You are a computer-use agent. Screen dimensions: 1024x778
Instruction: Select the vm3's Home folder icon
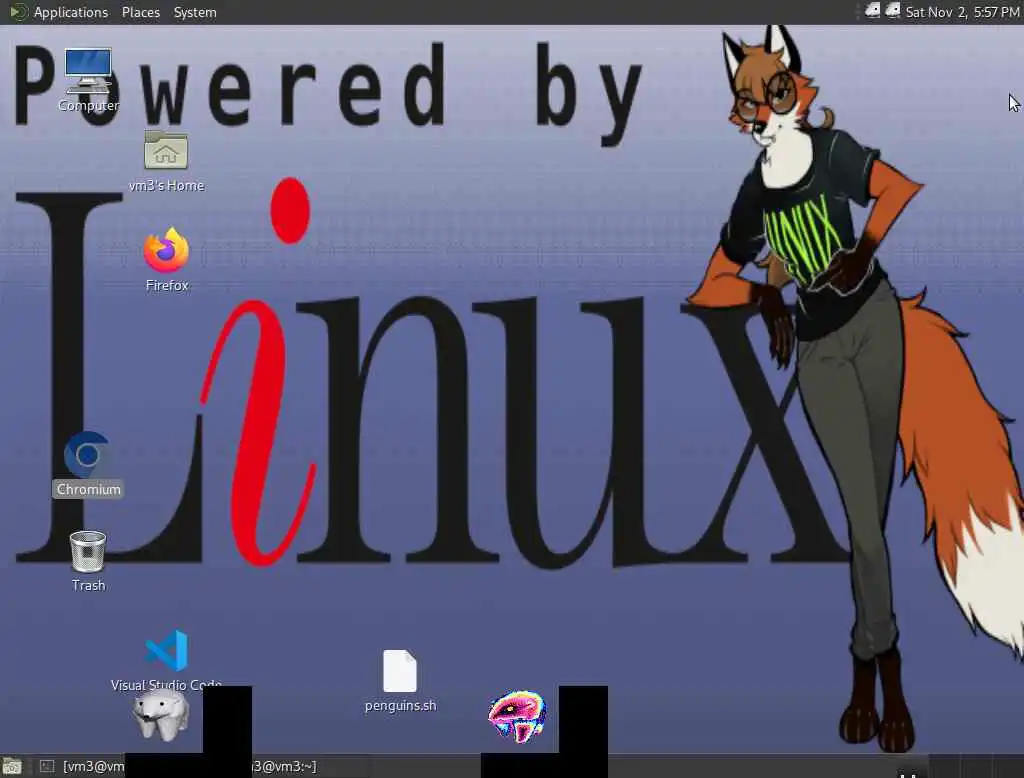click(167, 161)
